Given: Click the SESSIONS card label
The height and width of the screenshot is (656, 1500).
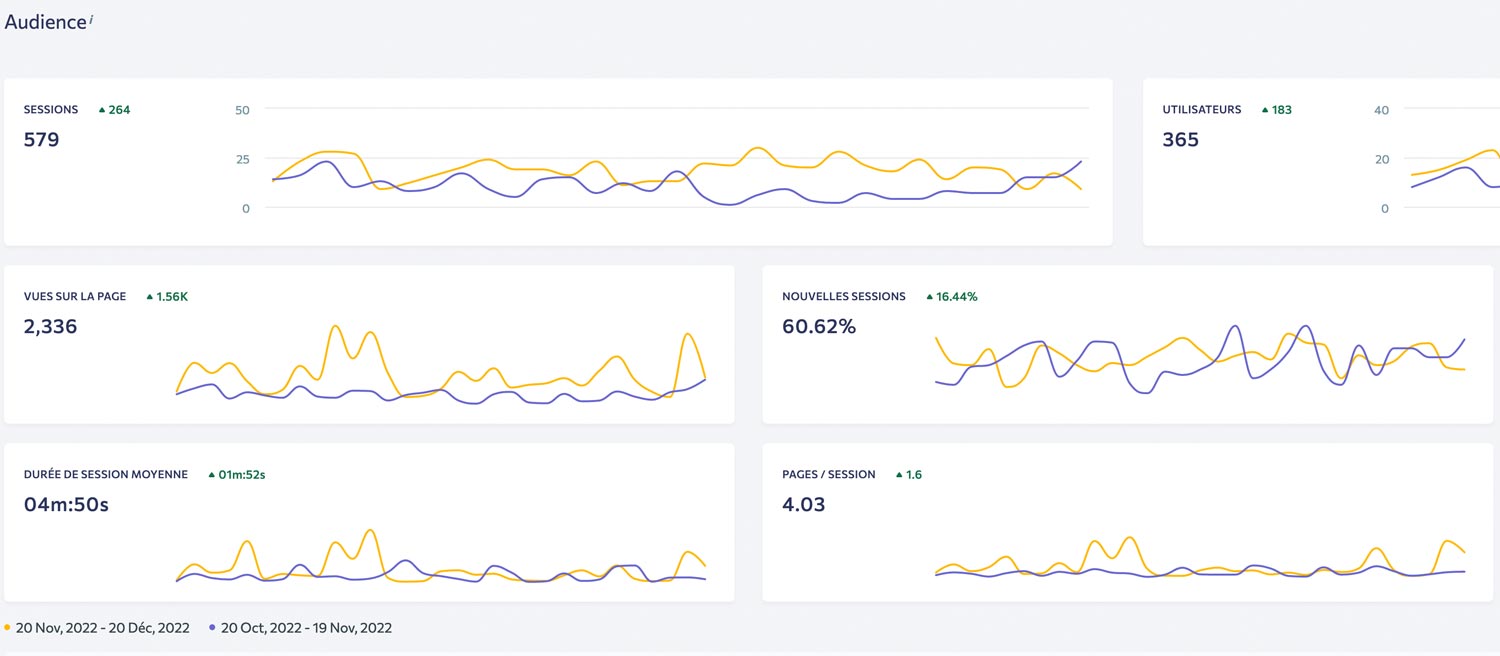Looking at the screenshot, I should [x=51, y=110].
